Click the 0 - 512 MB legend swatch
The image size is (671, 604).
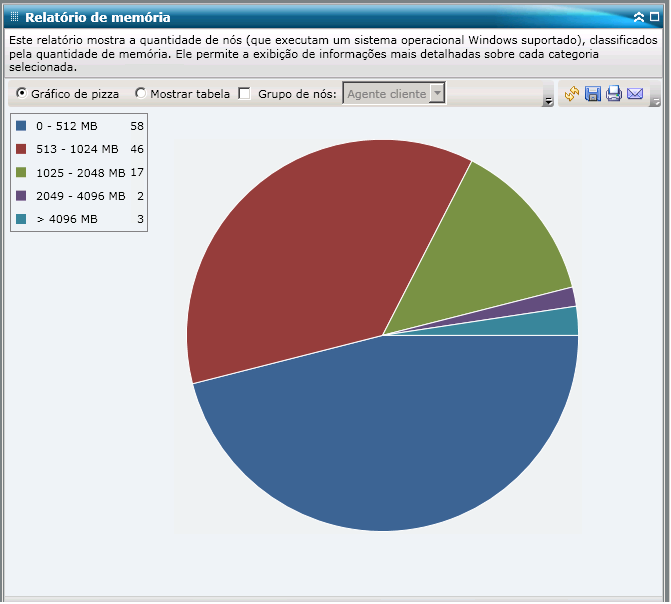point(21,126)
